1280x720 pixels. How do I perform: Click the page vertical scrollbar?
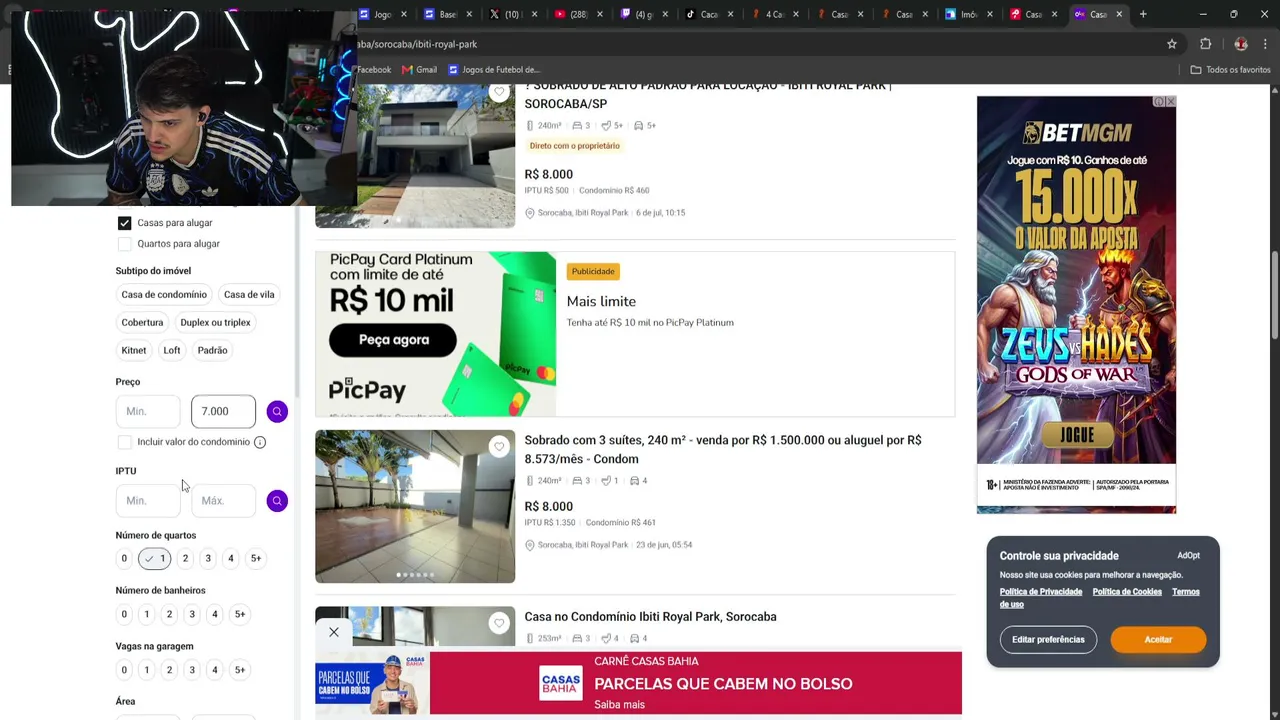pyautogui.click(x=1274, y=295)
